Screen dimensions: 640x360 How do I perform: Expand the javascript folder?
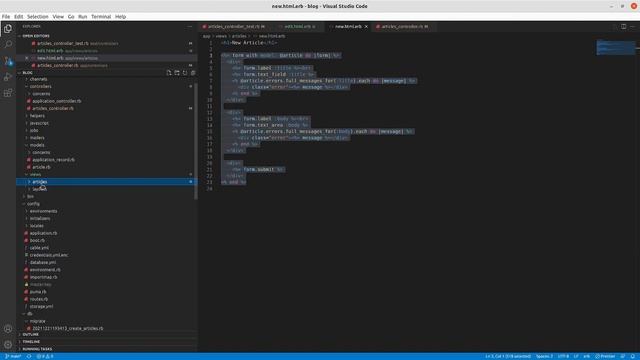39,123
